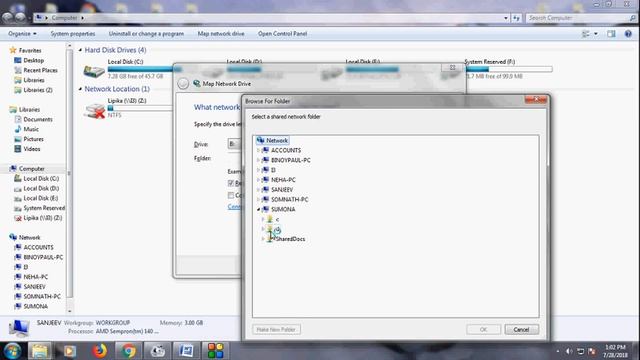
Task: Open Explorer help icon
Action: coord(628,34)
